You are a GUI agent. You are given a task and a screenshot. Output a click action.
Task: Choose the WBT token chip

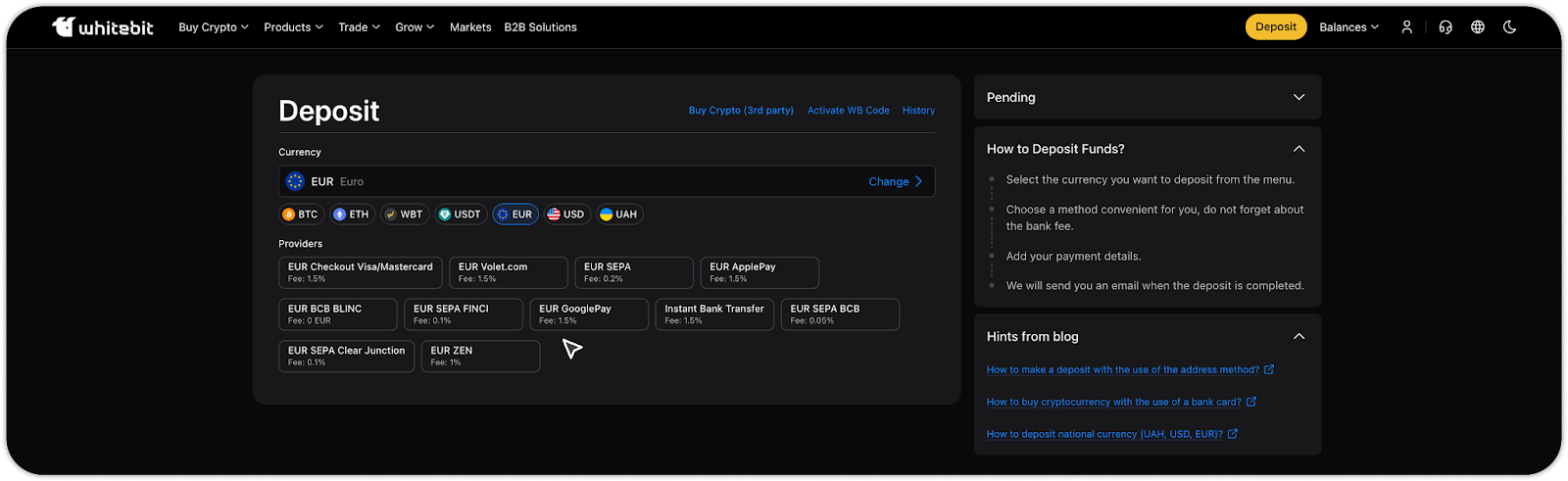click(x=404, y=215)
